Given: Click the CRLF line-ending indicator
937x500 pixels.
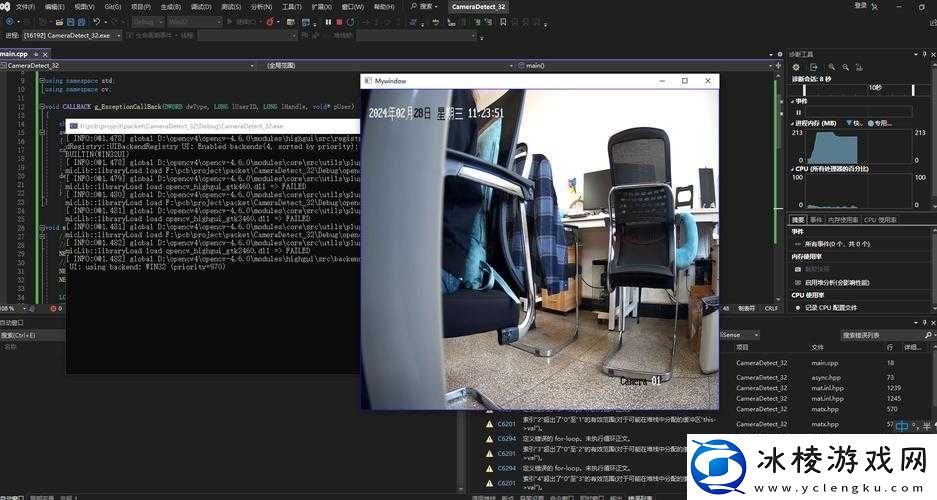Looking at the screenshot, I should pyautogui.click(x=771, y=308).
